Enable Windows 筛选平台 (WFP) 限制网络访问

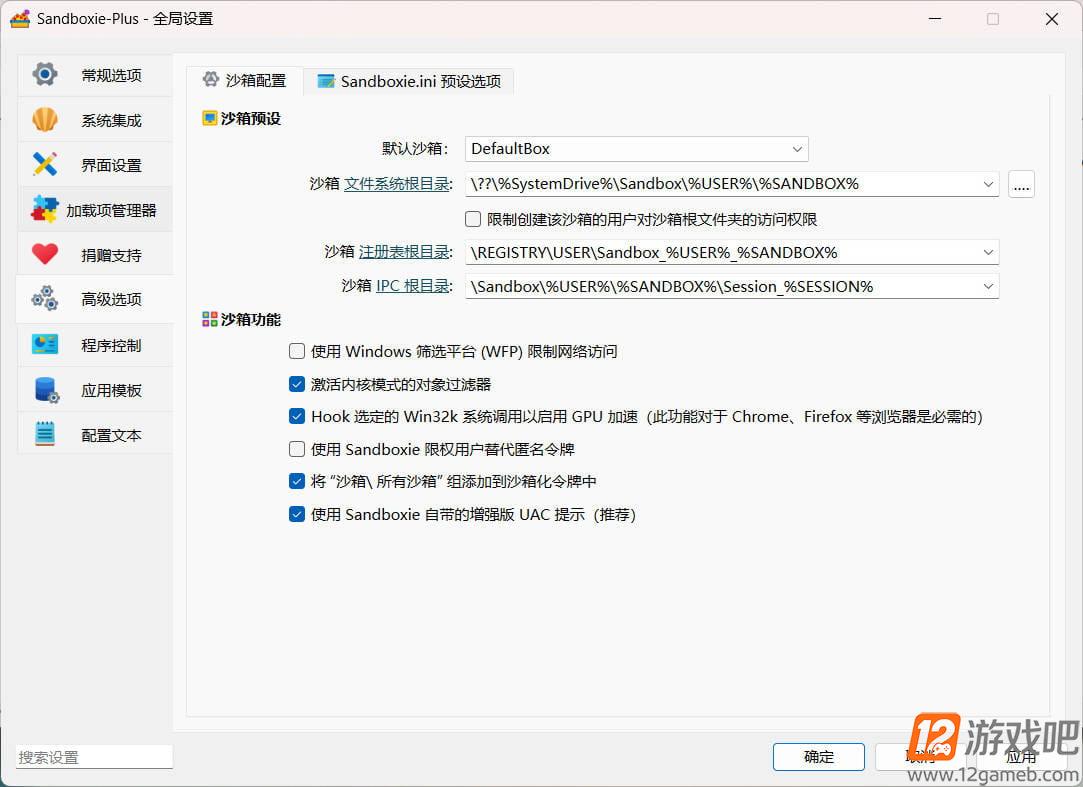[x=297, y=351]
